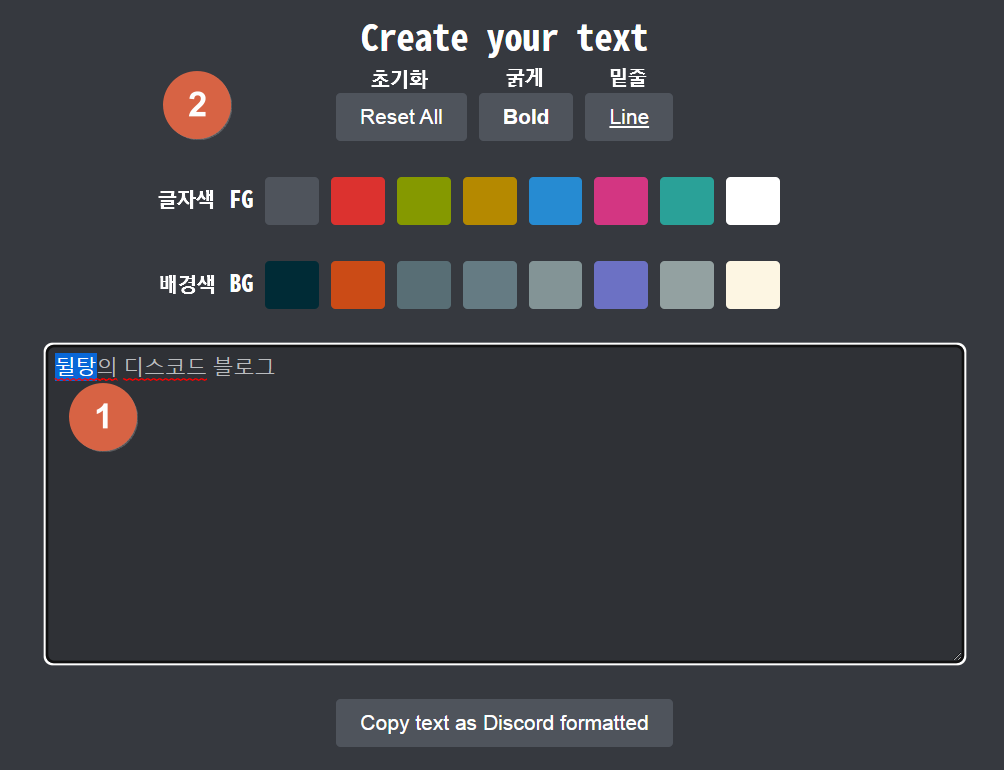Screen dimensions: 1004x770
Task: Select the gold yellow FG swatch
Action: [x=490, y=201]
